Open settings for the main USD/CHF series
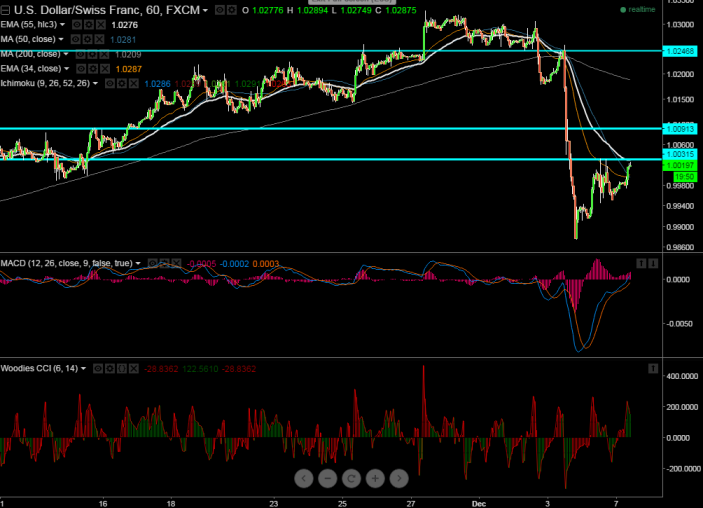This screenshot has width=703, height=508. [x=231, y=10]
